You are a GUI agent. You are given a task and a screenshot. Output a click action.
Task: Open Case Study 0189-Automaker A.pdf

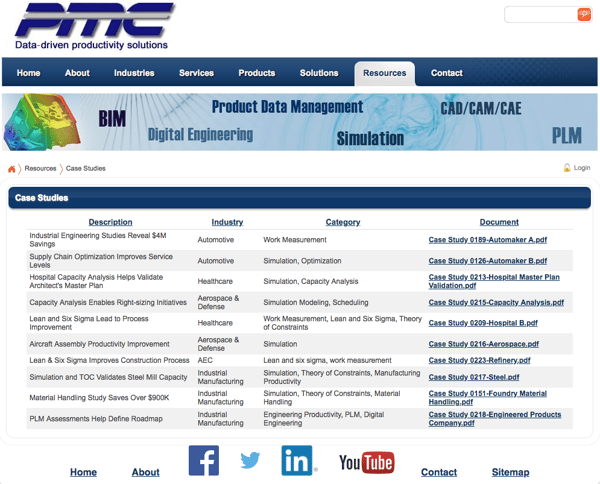(488, 240)
